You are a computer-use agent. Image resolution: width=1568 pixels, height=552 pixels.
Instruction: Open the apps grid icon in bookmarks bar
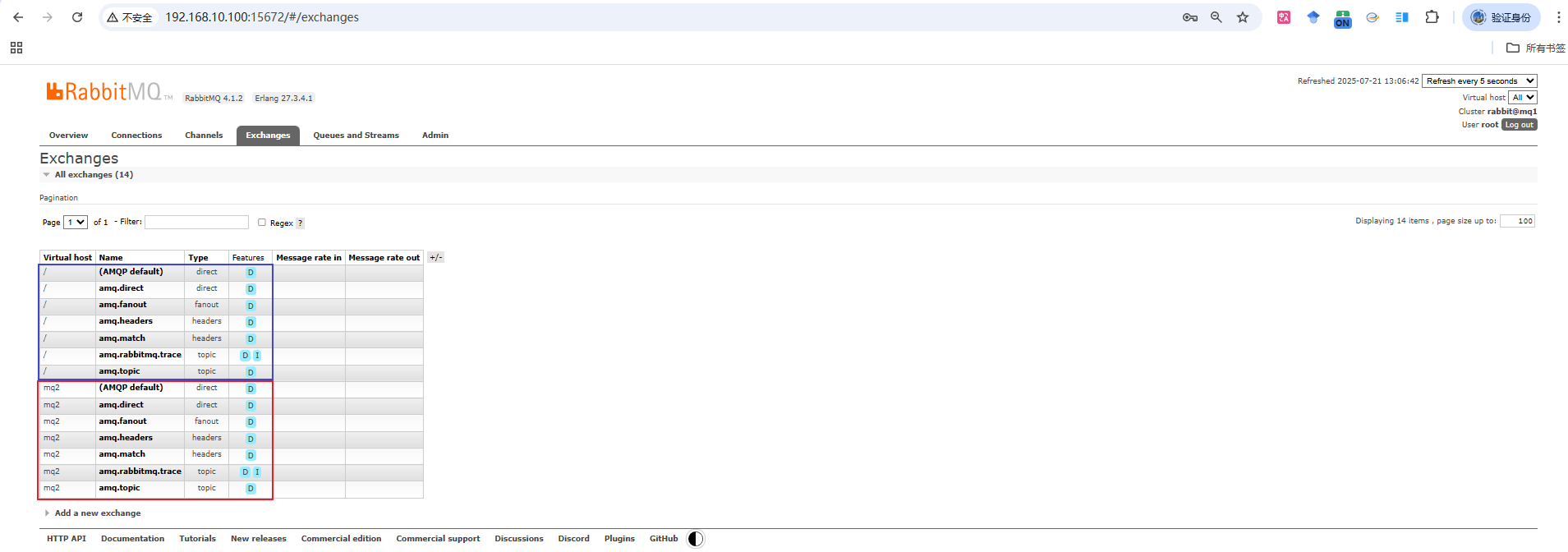coord(16,48)
